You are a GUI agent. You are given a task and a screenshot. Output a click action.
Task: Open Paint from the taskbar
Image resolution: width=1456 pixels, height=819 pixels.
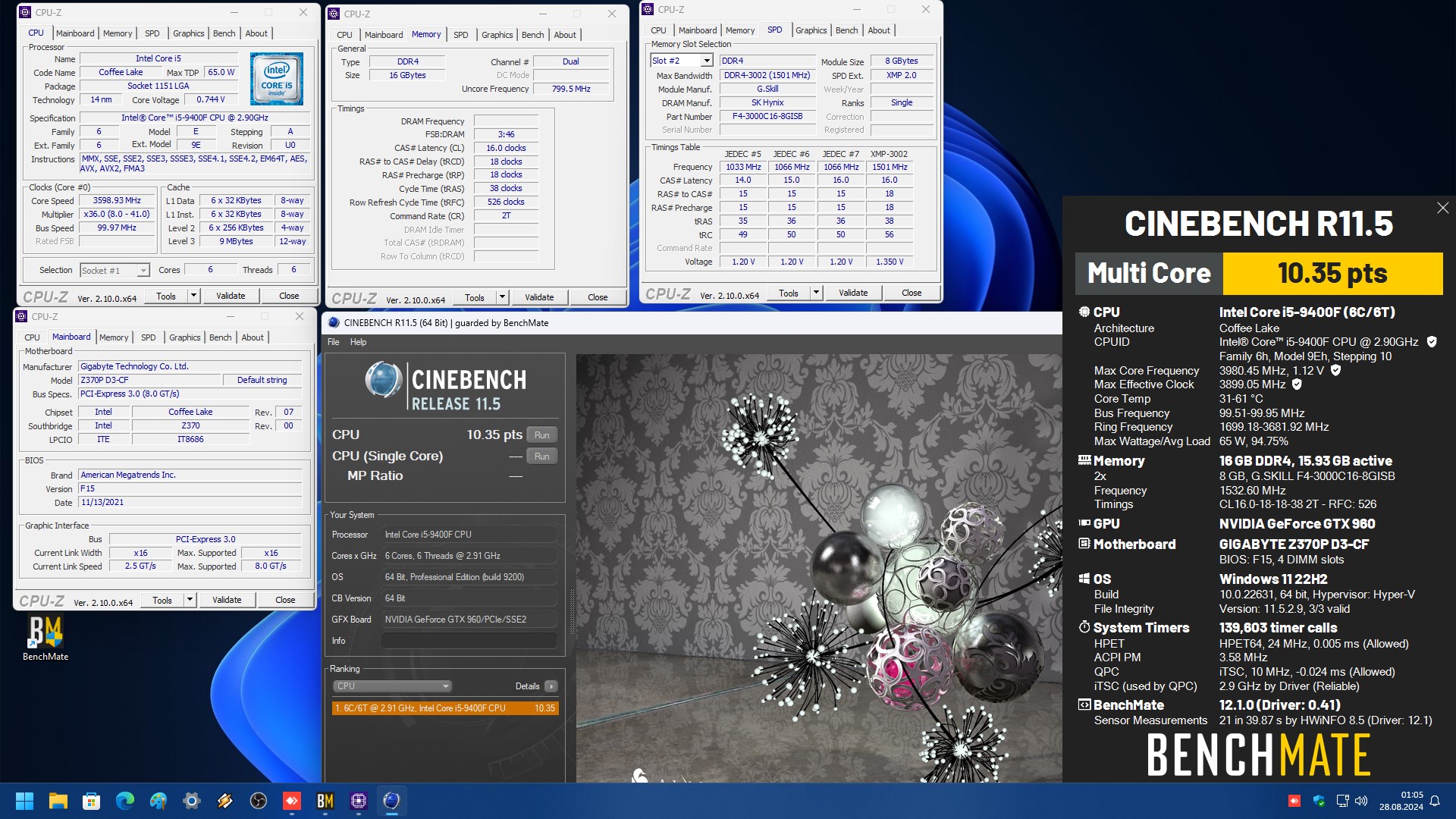158,801
